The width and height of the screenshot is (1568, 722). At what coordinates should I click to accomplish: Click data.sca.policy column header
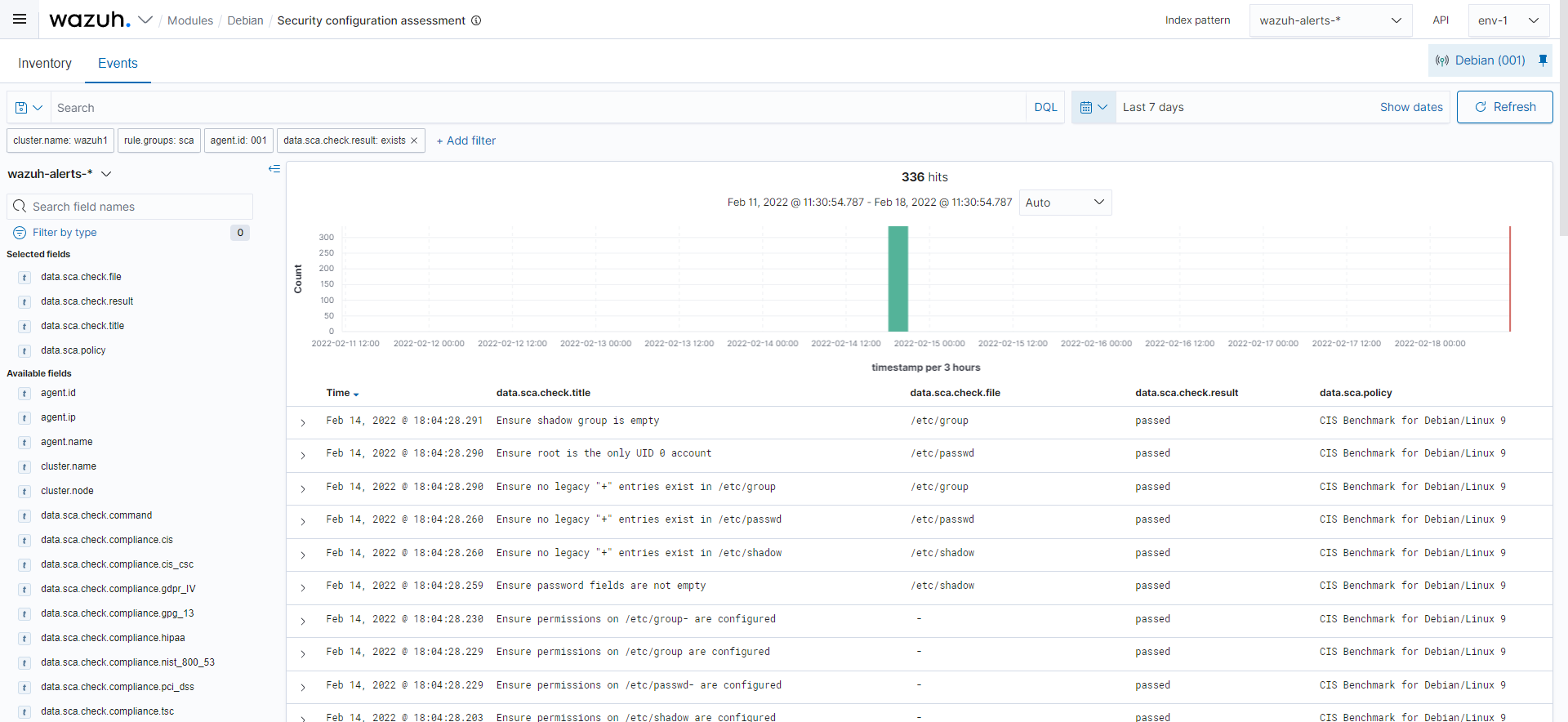click(1356, 393)
